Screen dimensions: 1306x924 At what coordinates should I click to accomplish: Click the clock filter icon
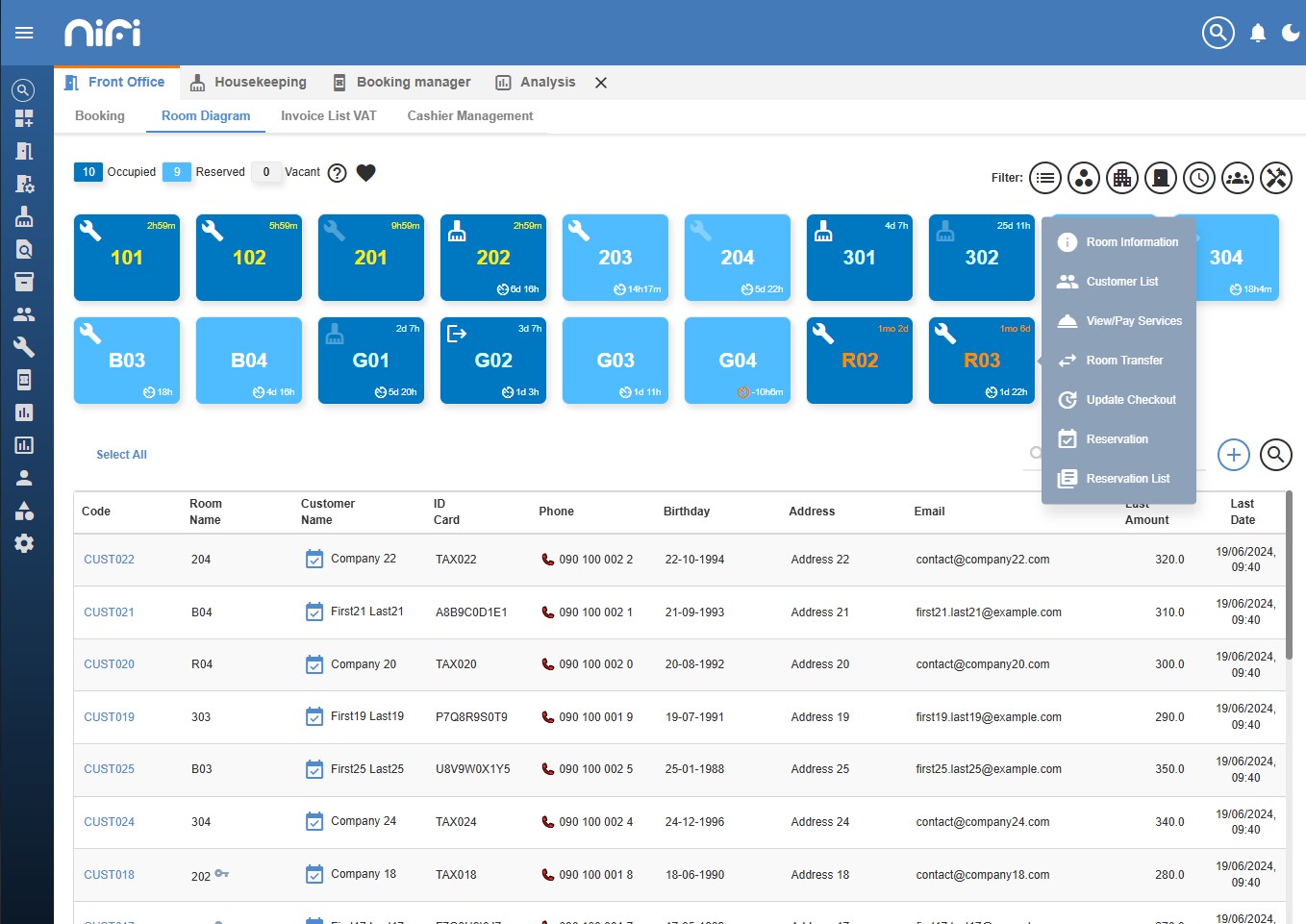pos(1199,178)
